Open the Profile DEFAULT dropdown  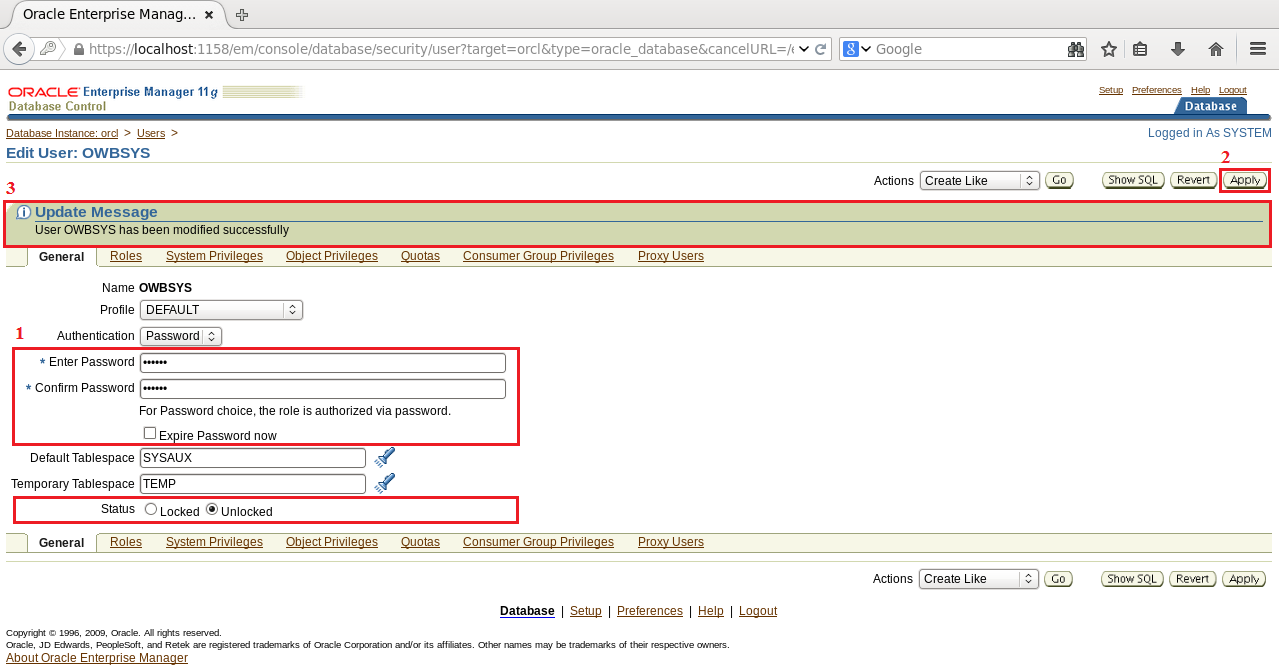221,310
